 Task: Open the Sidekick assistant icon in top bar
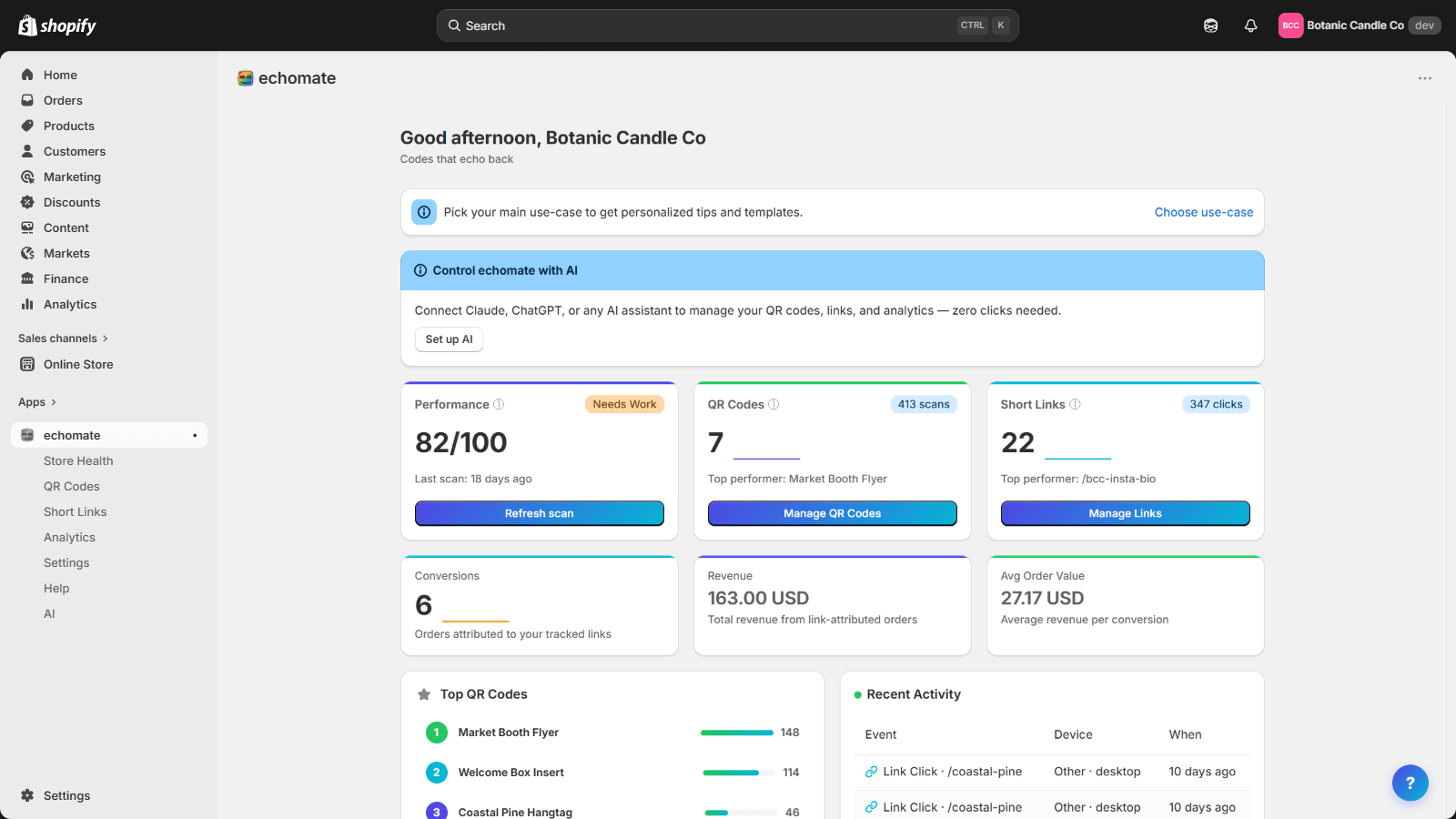(1210, 25)
